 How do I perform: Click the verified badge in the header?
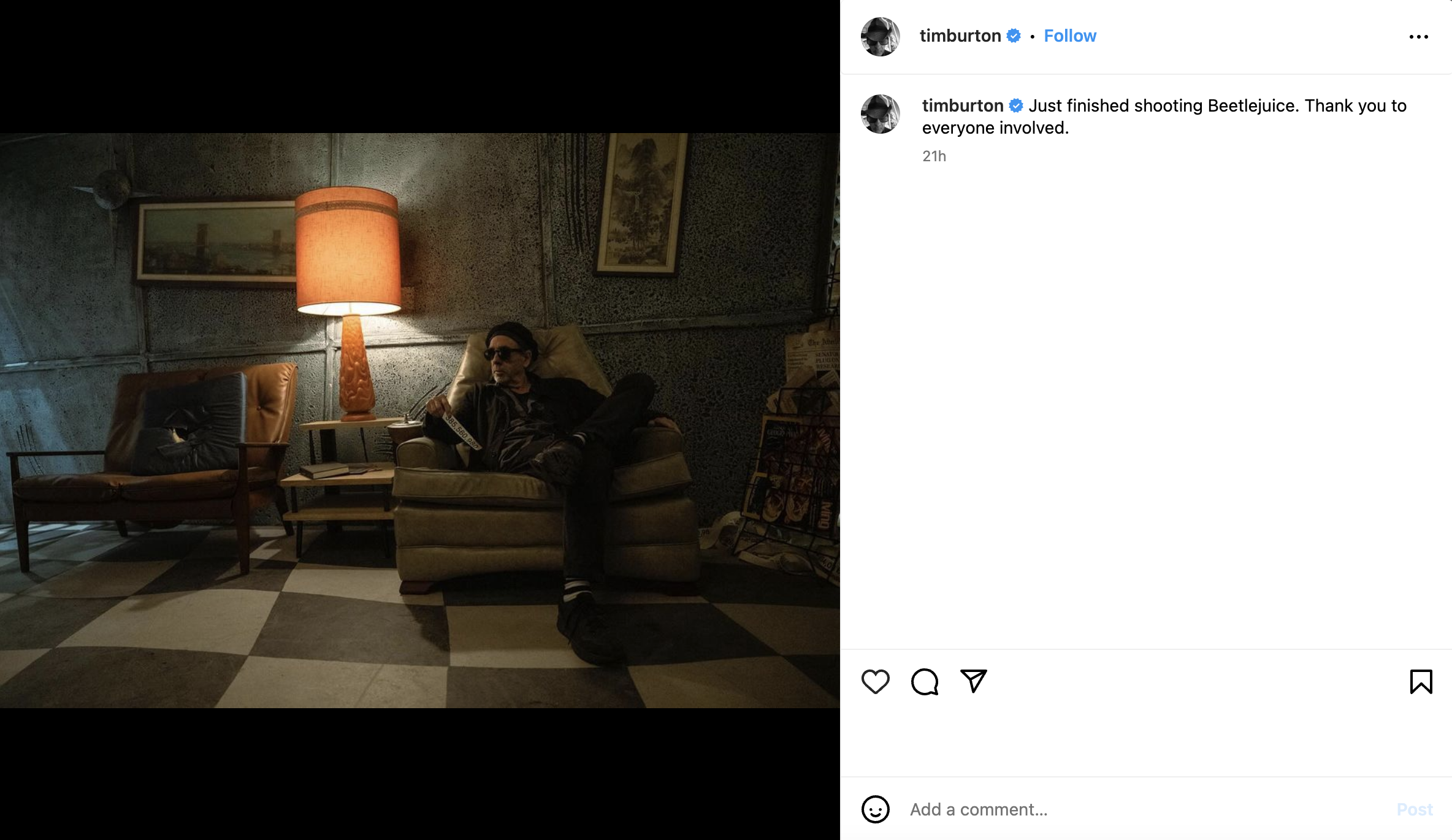tap(1014, 36)
